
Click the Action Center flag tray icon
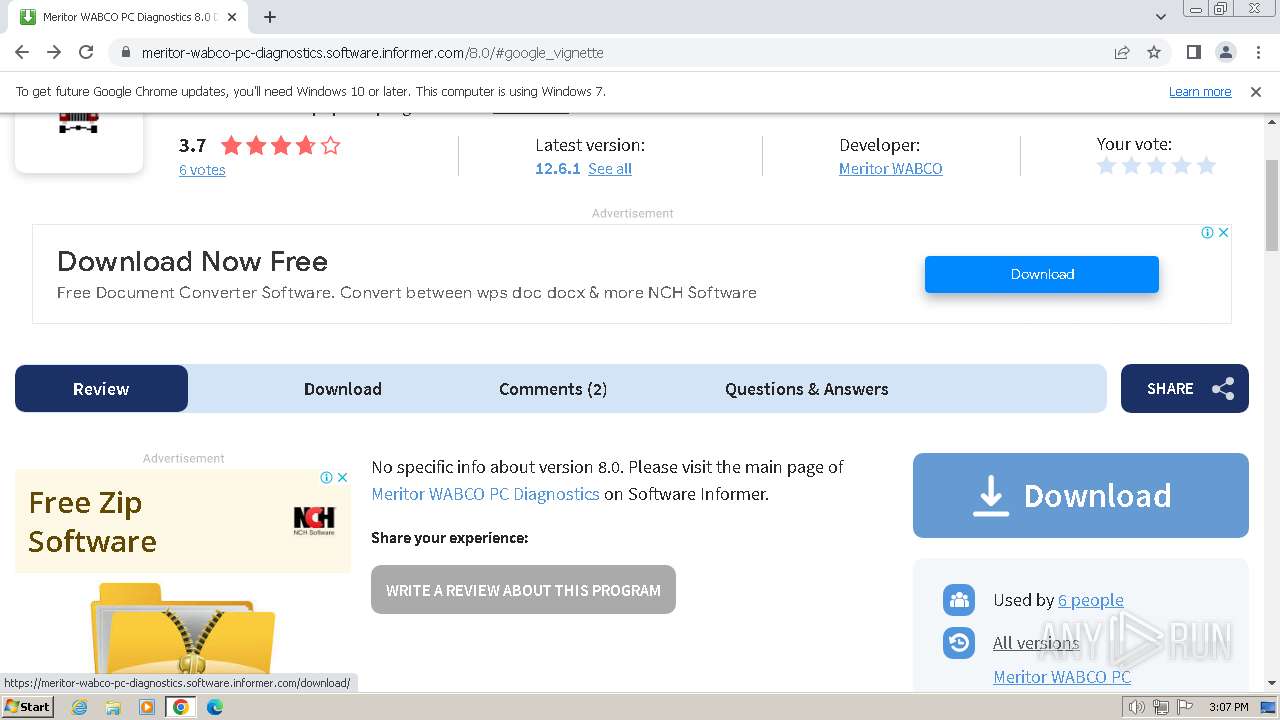pos(1185,707)
